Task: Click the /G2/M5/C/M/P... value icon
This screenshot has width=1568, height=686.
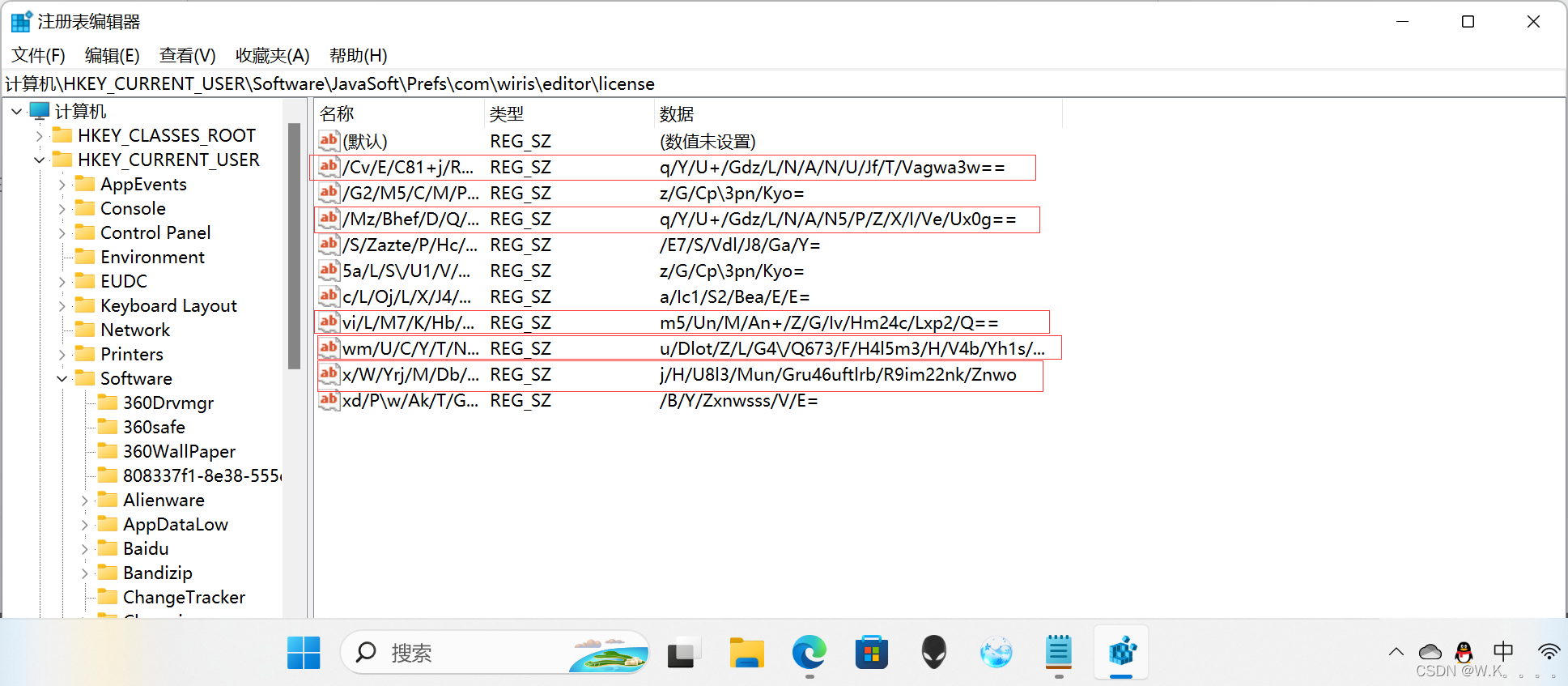Action: coord(329,192)
